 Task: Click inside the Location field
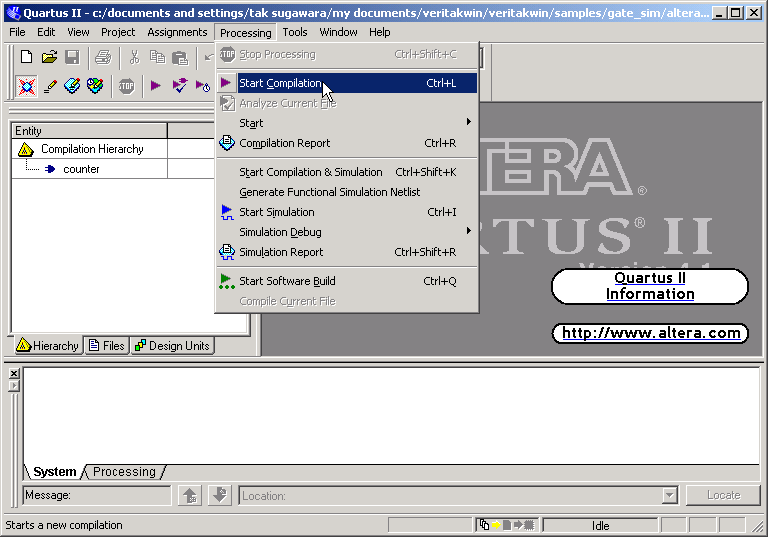[451, 496]
